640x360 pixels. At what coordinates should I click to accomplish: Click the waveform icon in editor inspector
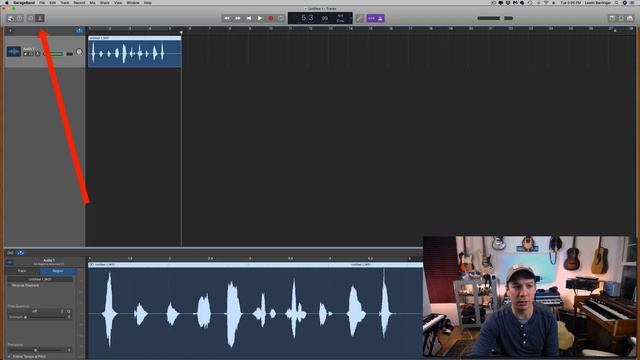[9, 262]
